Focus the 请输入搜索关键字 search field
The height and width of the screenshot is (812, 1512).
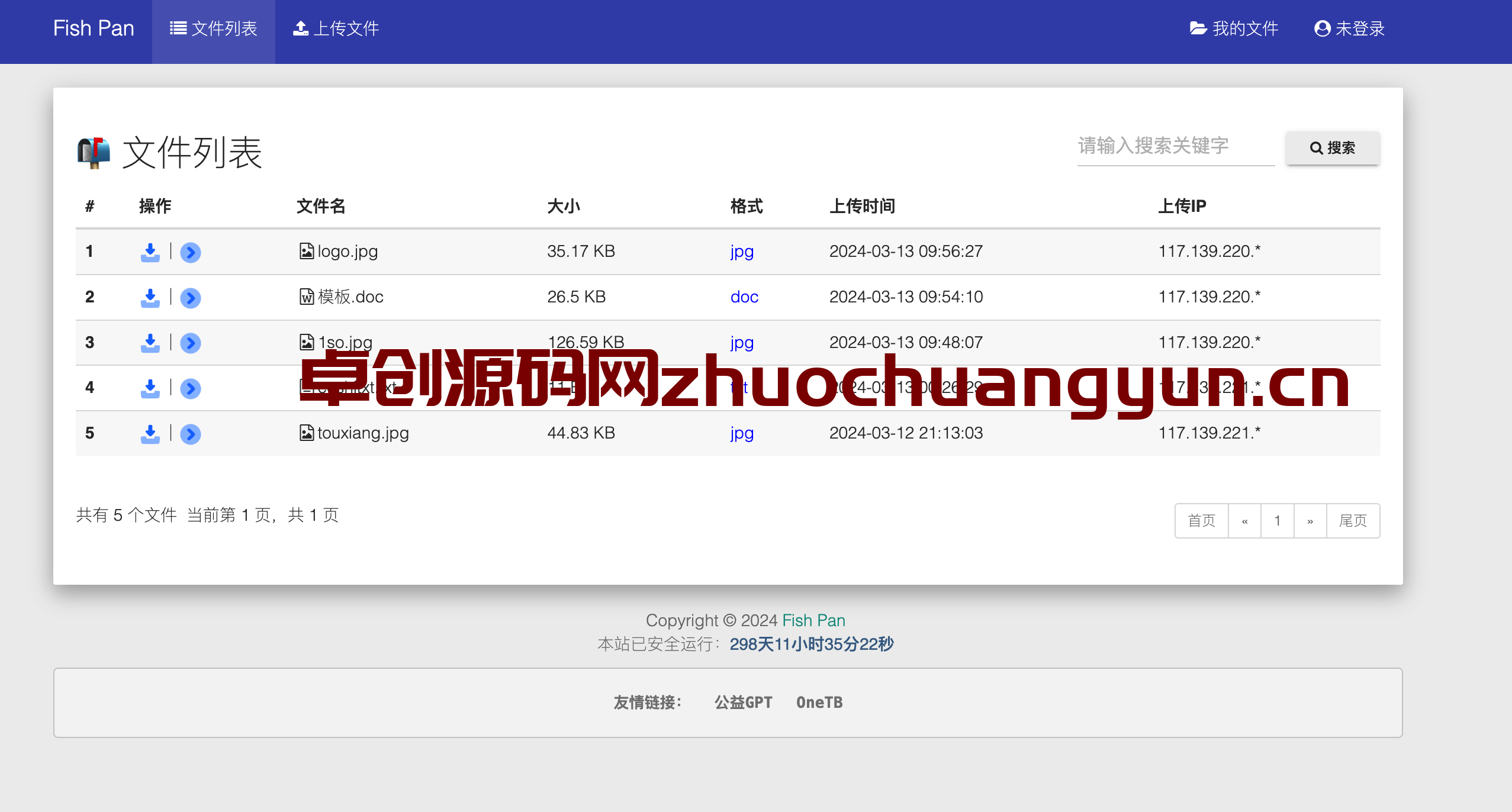(x=1176, y=146)
